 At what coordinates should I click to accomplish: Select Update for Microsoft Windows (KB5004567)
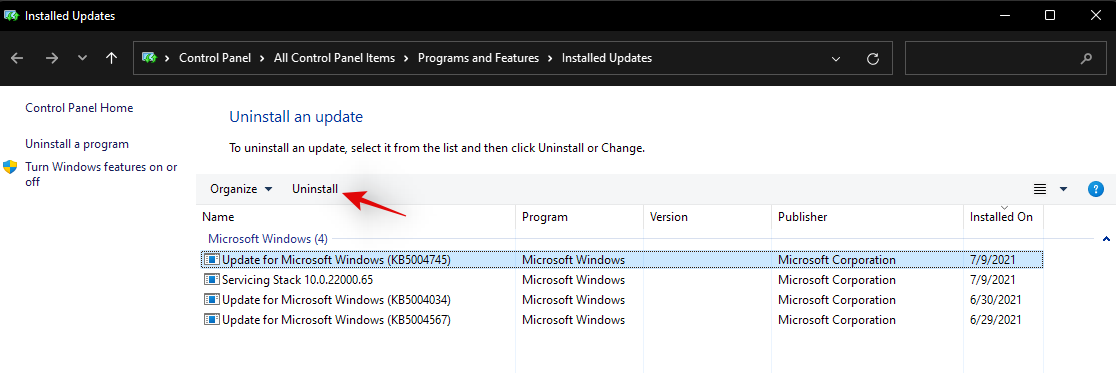pyautogui.click(x=621, y=320)
